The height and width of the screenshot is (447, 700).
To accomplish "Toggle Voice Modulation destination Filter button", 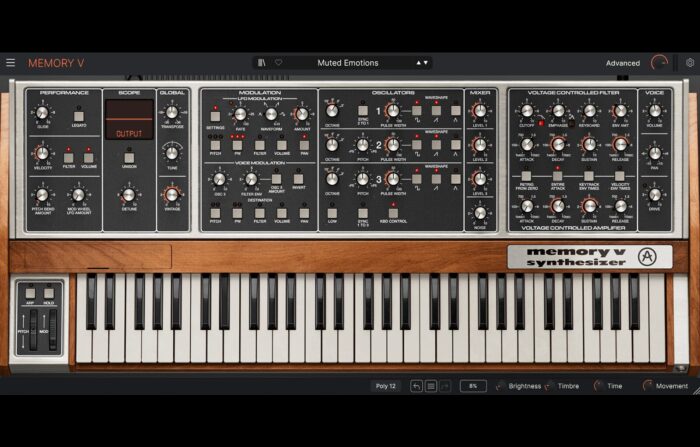I will (x=260, y=213).
